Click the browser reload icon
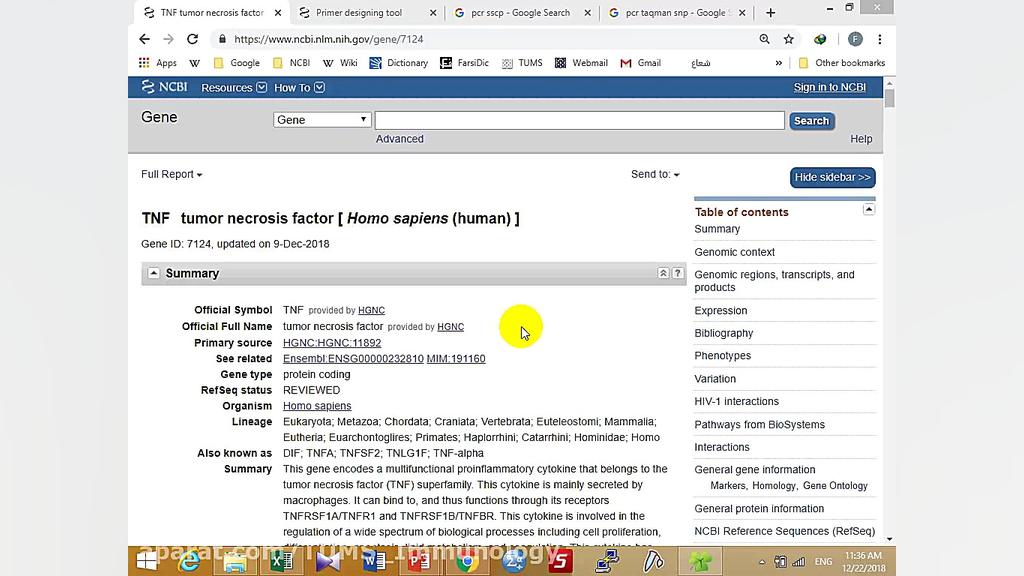Screen dimensions: 1024x576 click(192, 39)
